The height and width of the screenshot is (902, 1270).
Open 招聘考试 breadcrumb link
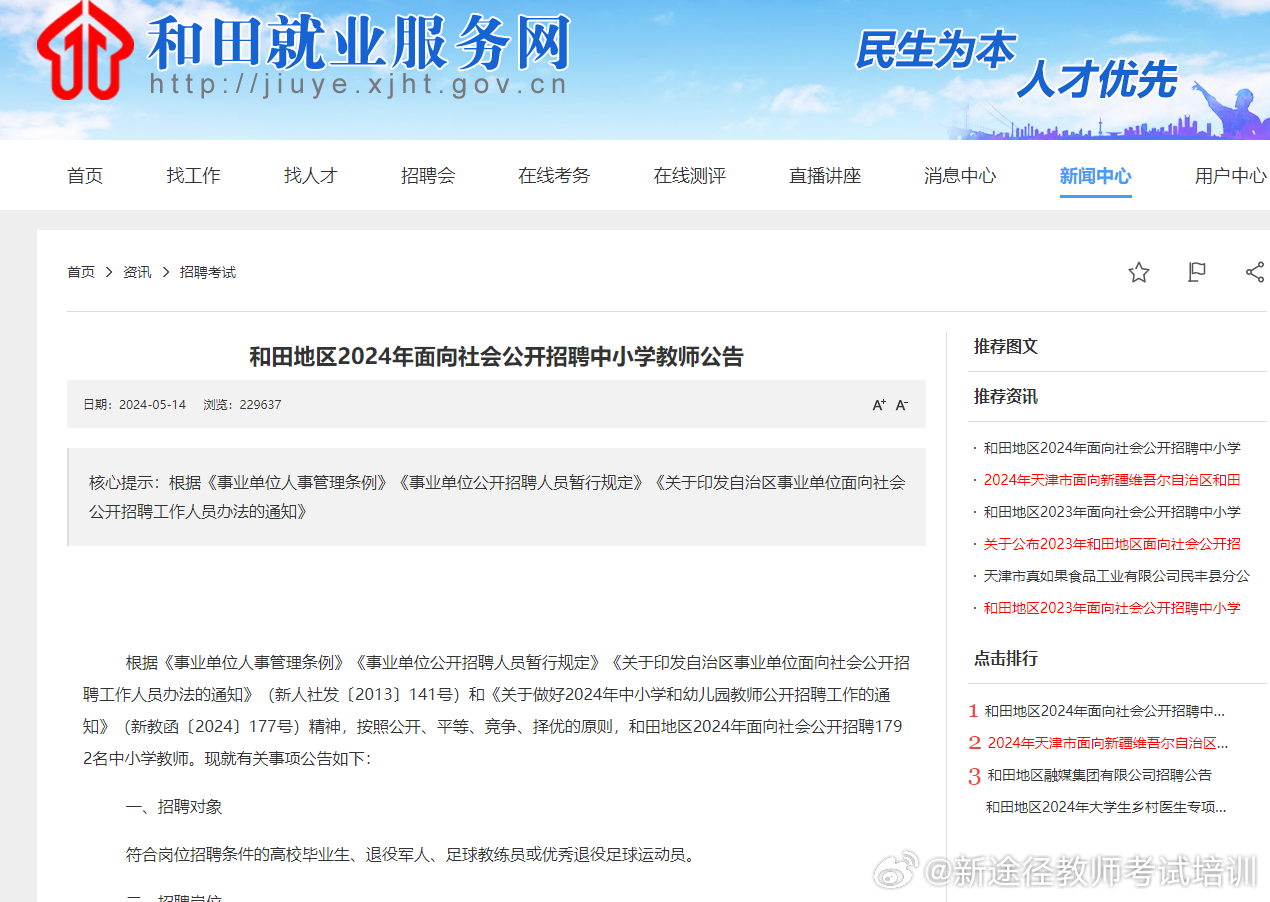[x=208, y=272]
